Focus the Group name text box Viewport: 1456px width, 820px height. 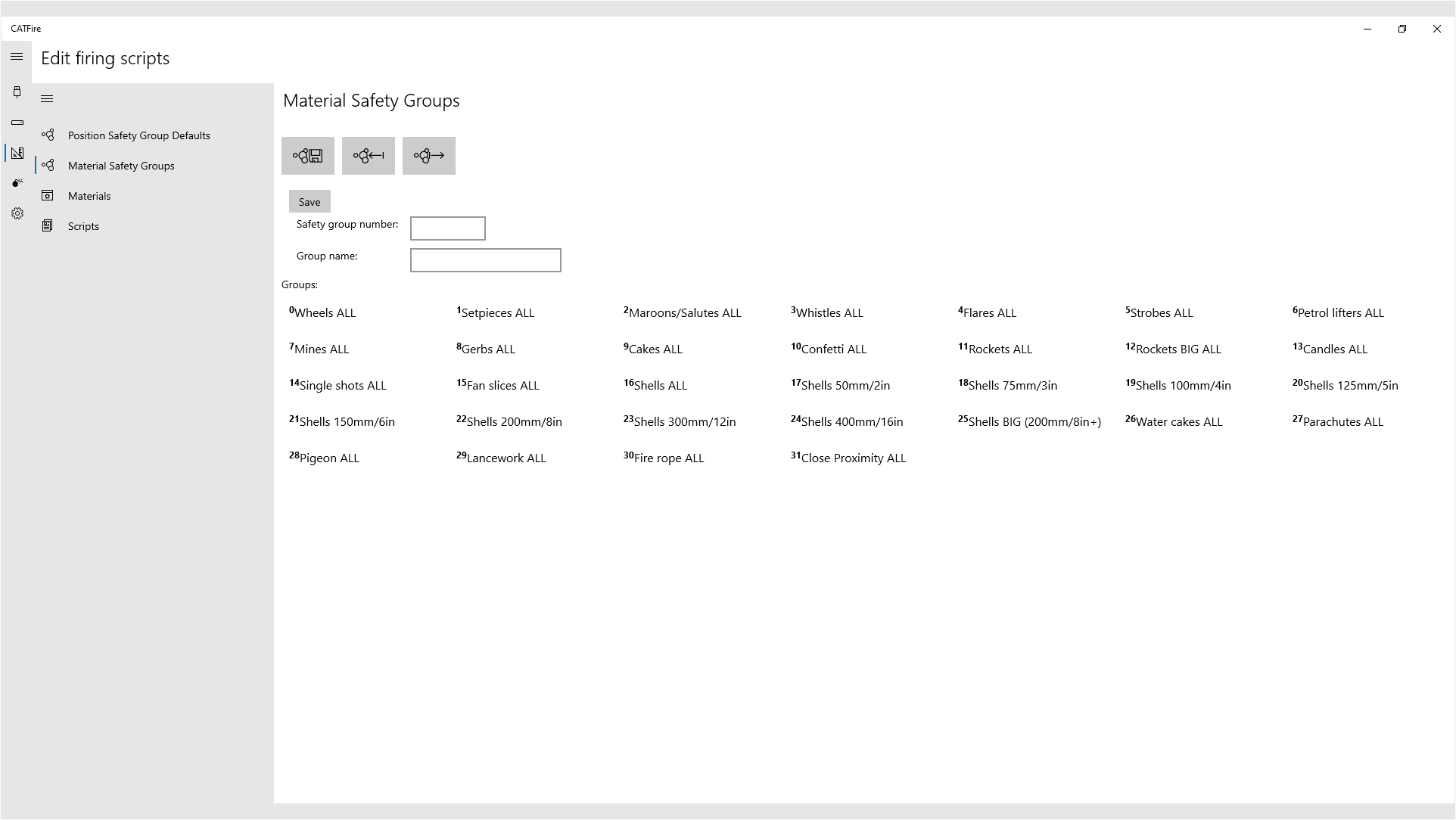pyautogui.click(x=485, y=260)
